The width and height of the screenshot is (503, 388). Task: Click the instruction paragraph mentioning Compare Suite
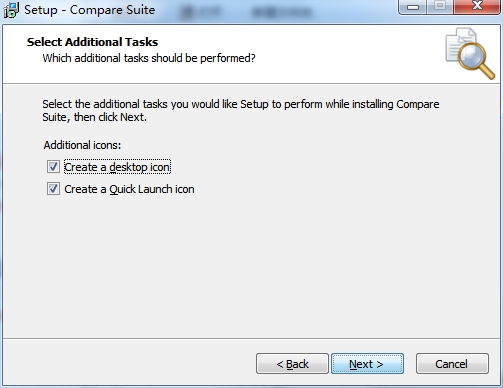click(241, 111)
